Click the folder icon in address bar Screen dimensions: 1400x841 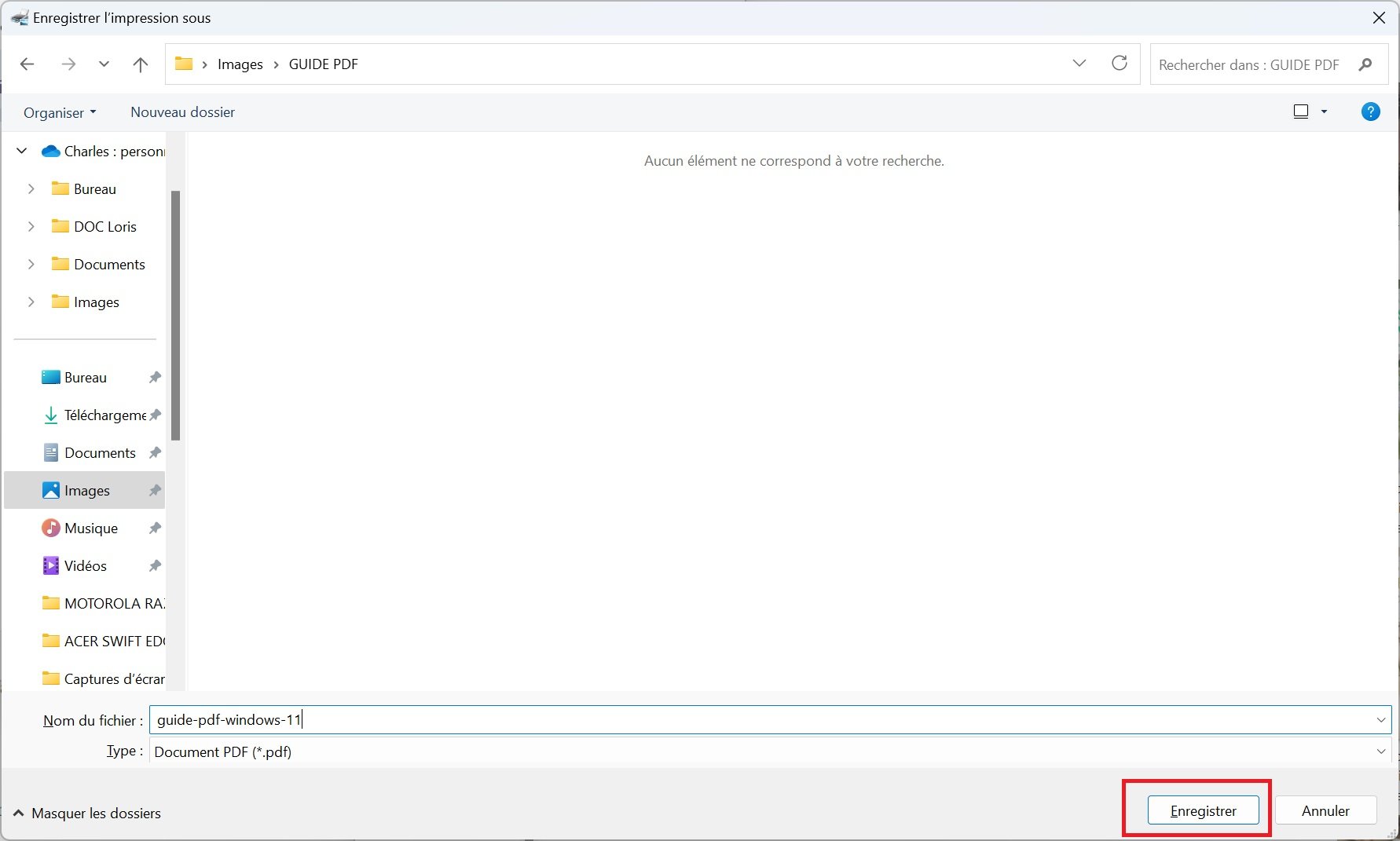tap(184, 64)
